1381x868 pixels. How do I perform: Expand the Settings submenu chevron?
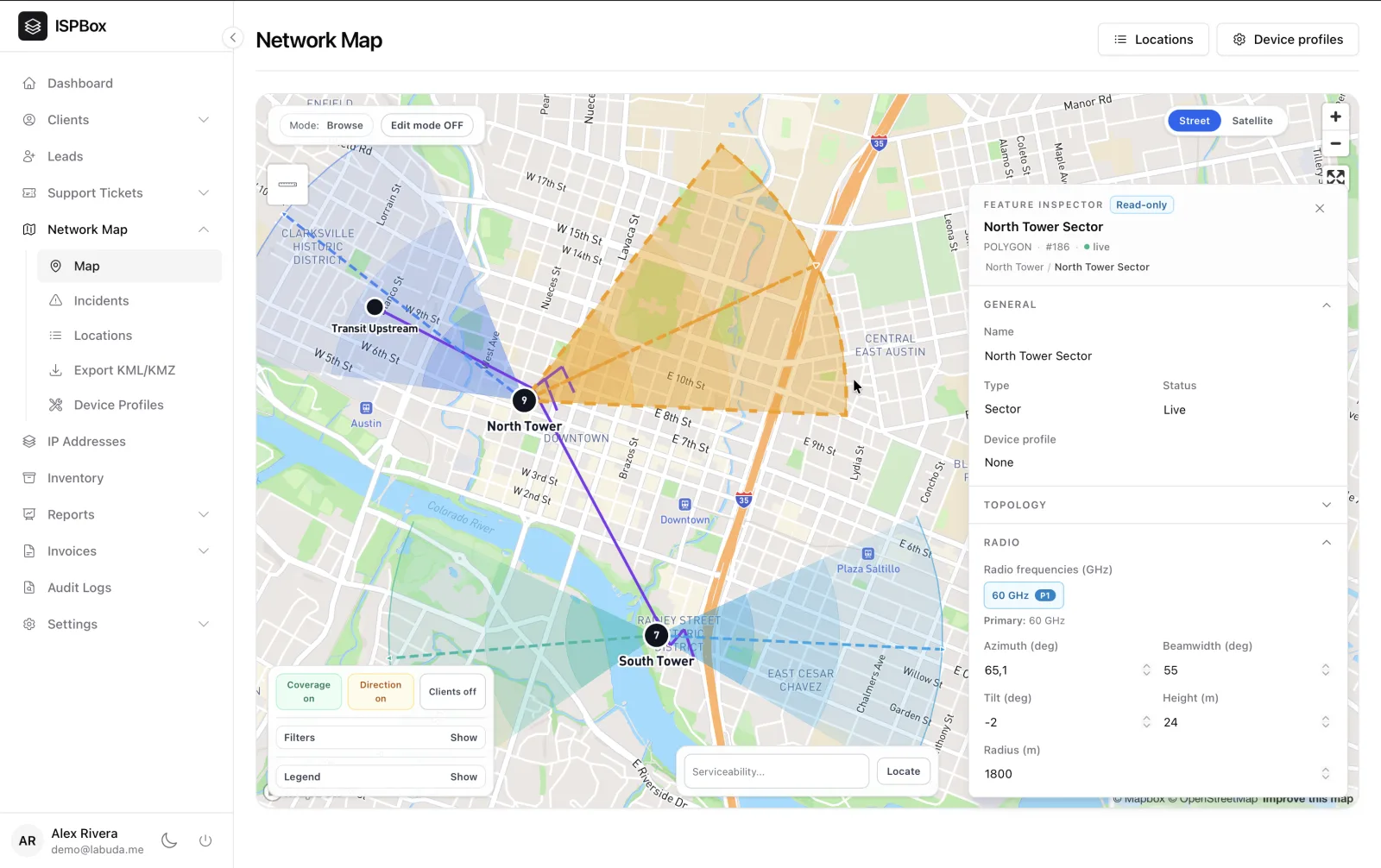tap(204, 625)
